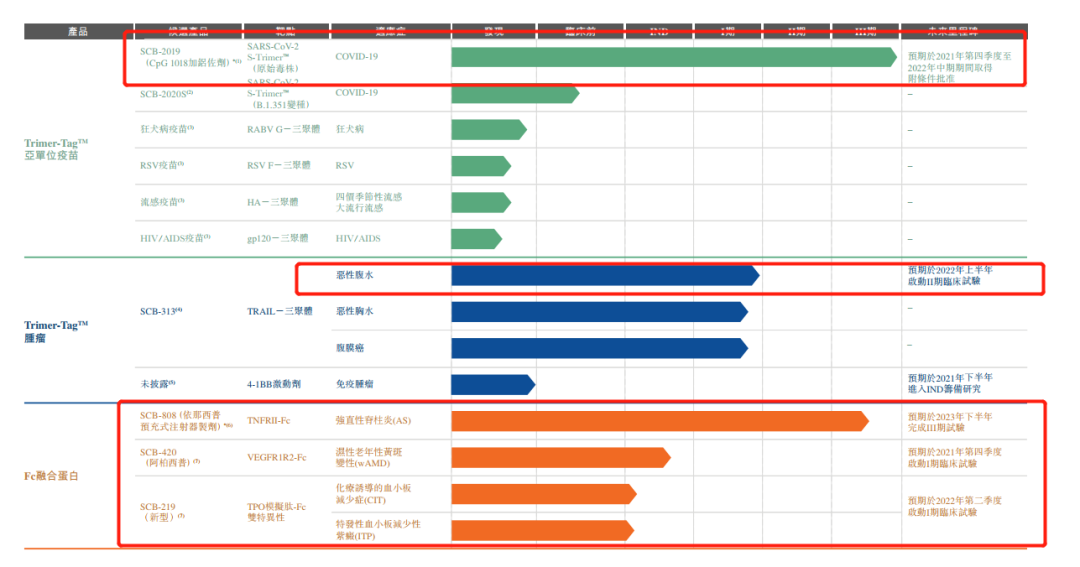Viewport: 1080px width, 567px height.
Task: Select the SCB-2020S green pipeline bar
Action: [515, 94]
